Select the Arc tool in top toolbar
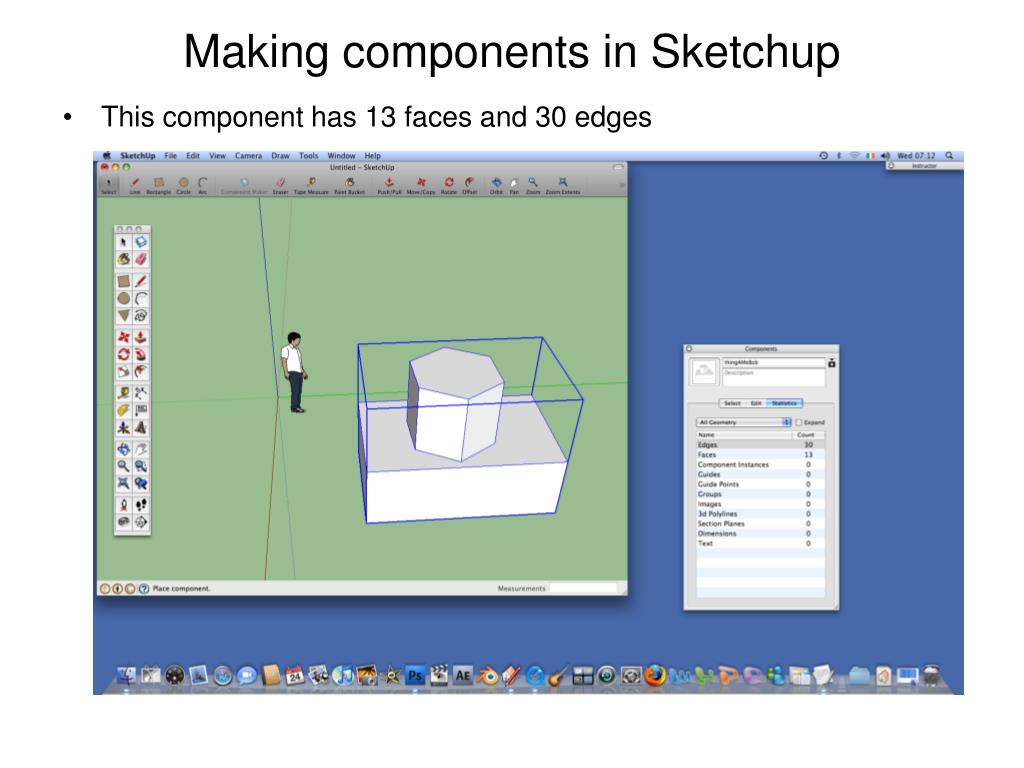Screen dimensions: 1024x768 pyautogui.click(x=202, y=185)
